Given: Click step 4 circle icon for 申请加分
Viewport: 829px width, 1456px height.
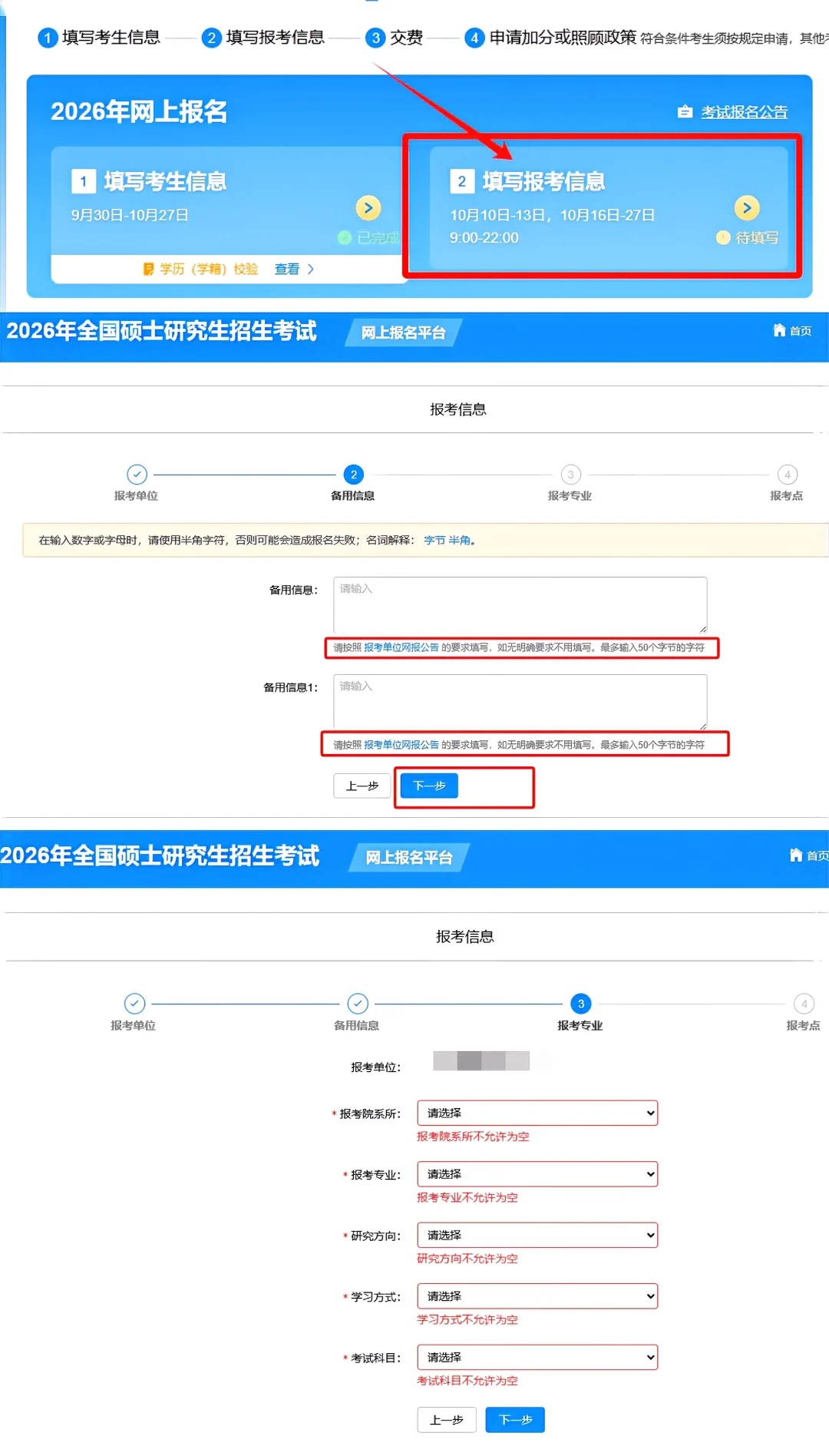Looking at the screenshot, I should (474, 37).
